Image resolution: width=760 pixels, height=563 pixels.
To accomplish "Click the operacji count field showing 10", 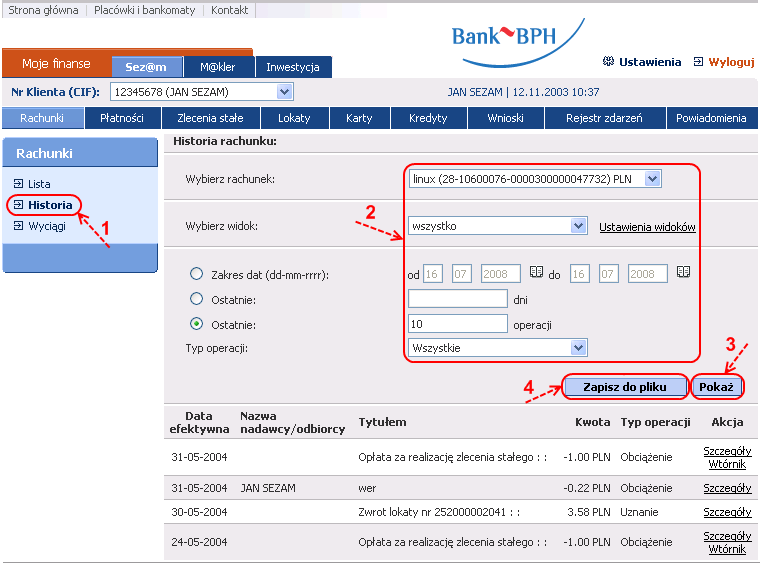I will [458, 324].
